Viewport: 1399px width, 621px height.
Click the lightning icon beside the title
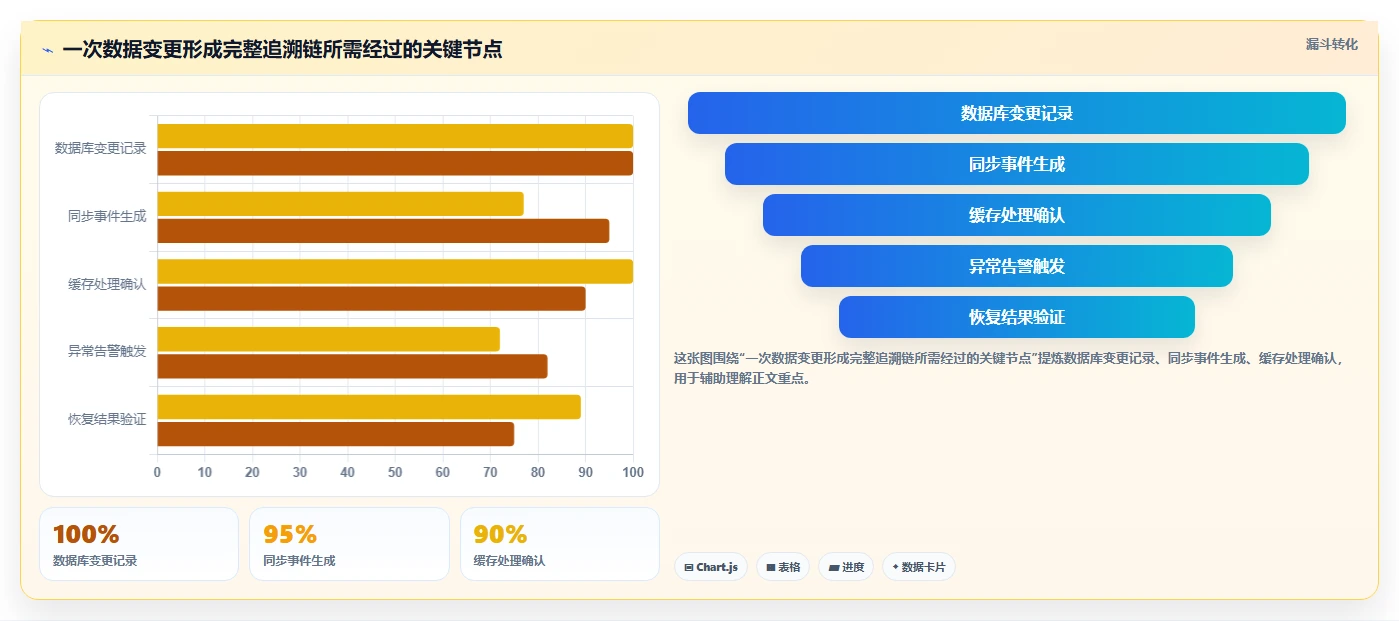coord(47,49)
